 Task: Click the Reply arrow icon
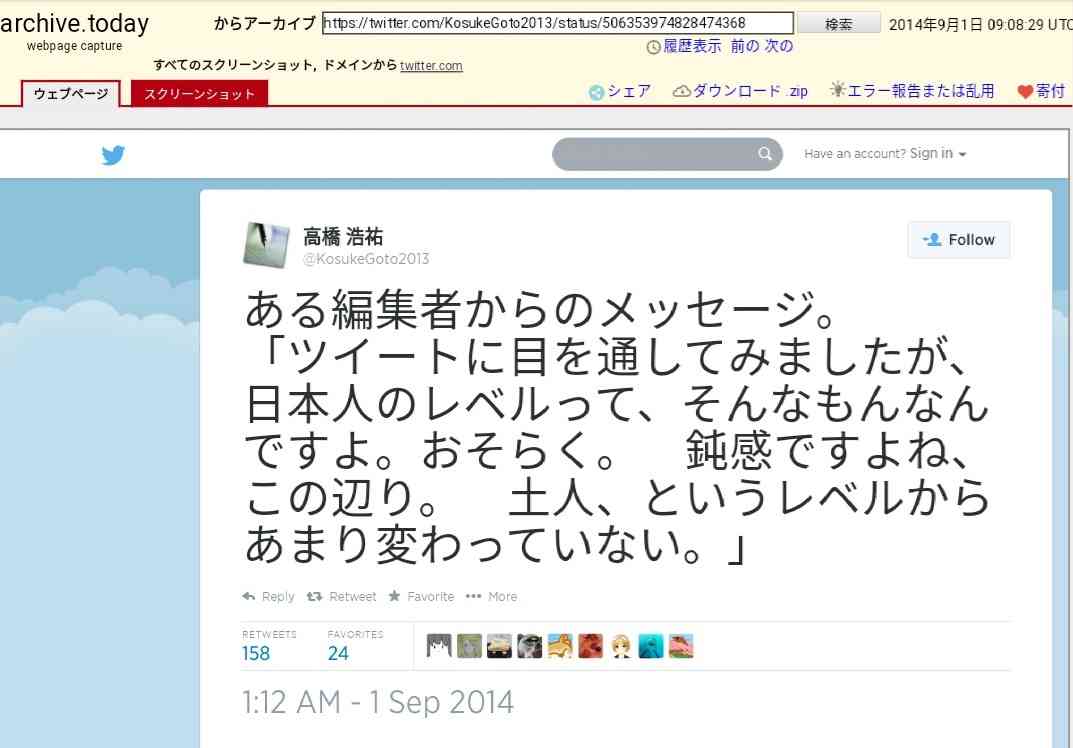(x=248, y=597)
